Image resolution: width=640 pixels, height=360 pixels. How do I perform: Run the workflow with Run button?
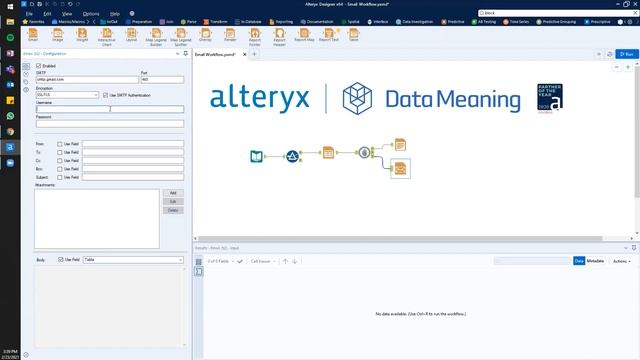tap(627, 54)
